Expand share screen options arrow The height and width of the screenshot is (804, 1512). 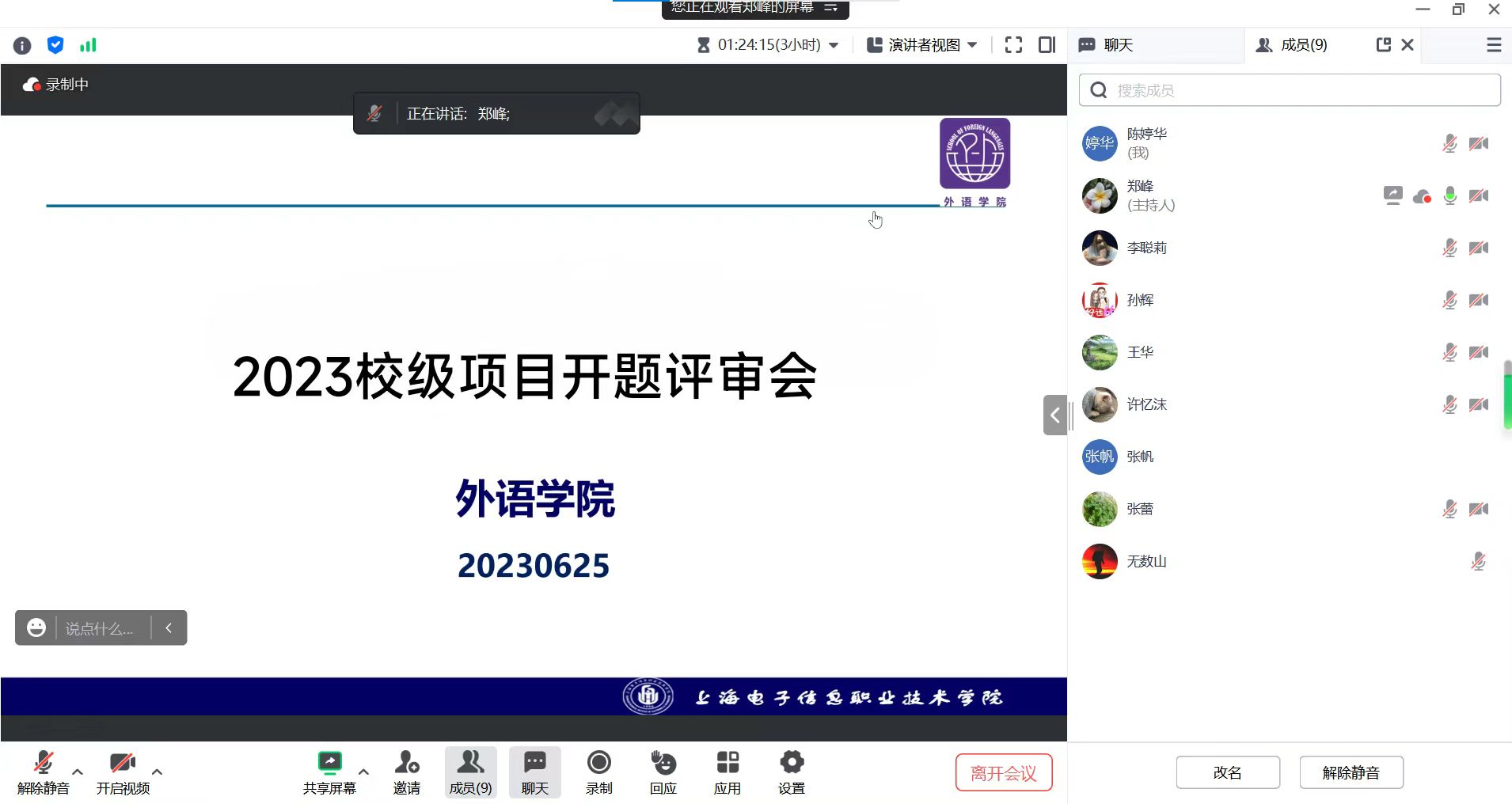[x=363, y=772]
